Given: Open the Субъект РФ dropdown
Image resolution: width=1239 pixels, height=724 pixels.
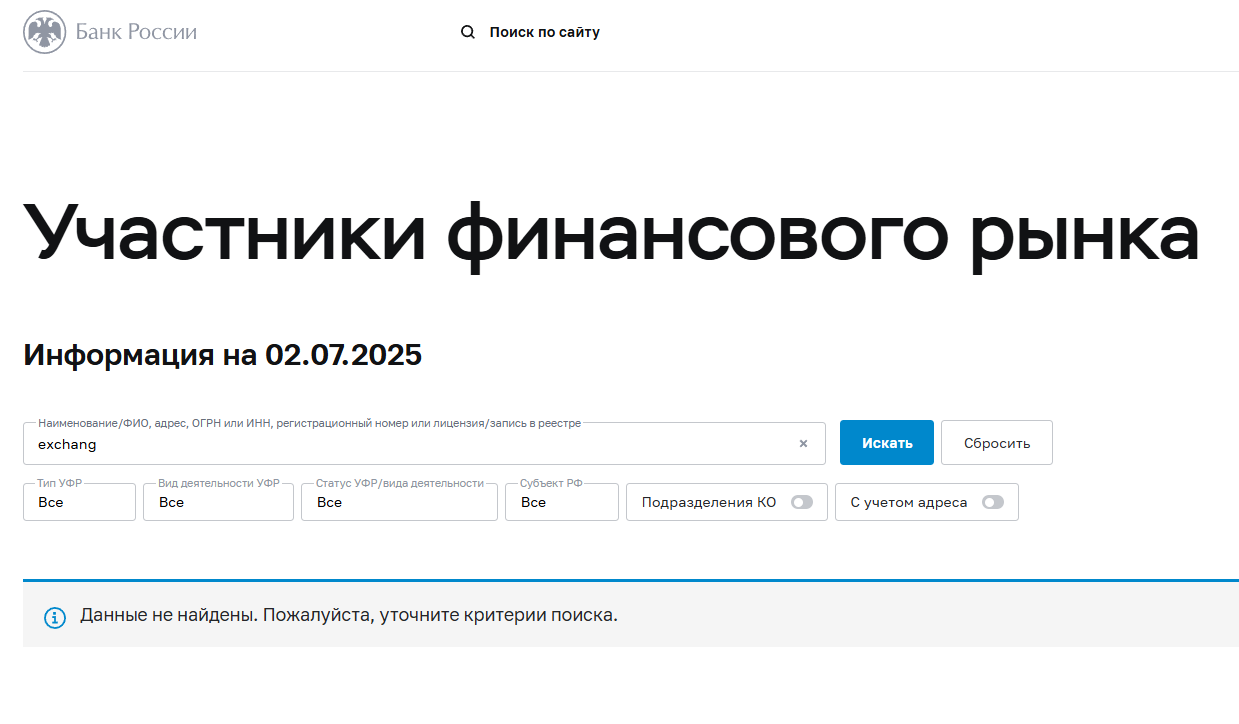Looking at the screenshot, I should (562, 502).
